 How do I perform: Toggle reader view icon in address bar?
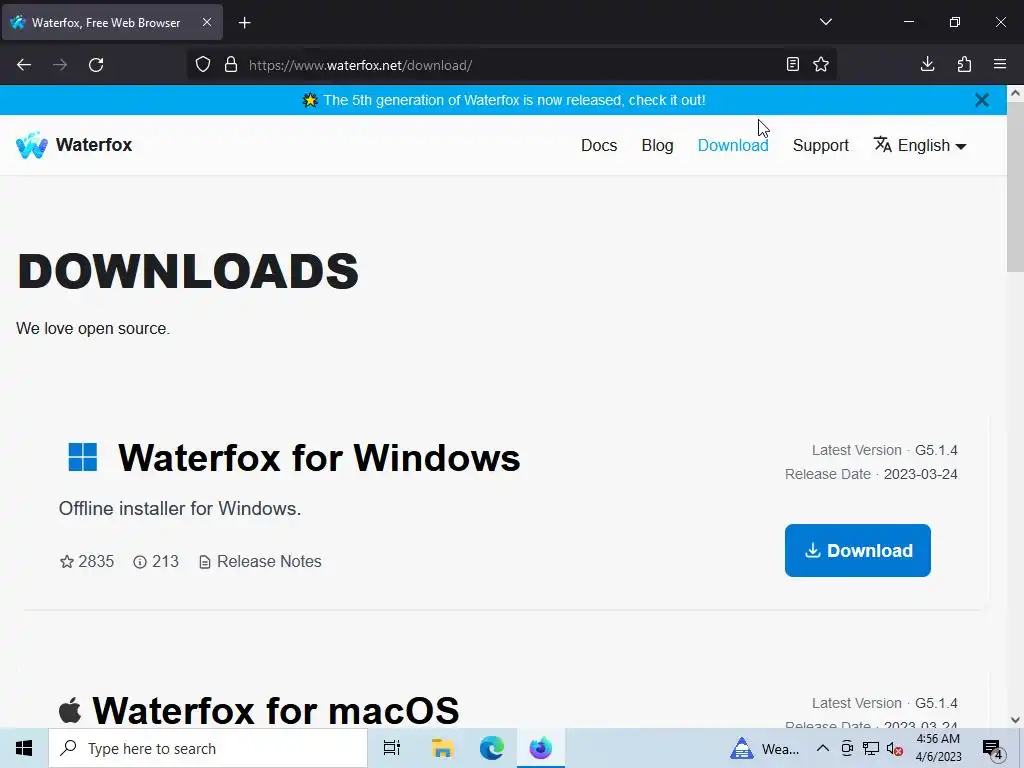[792, 65]
